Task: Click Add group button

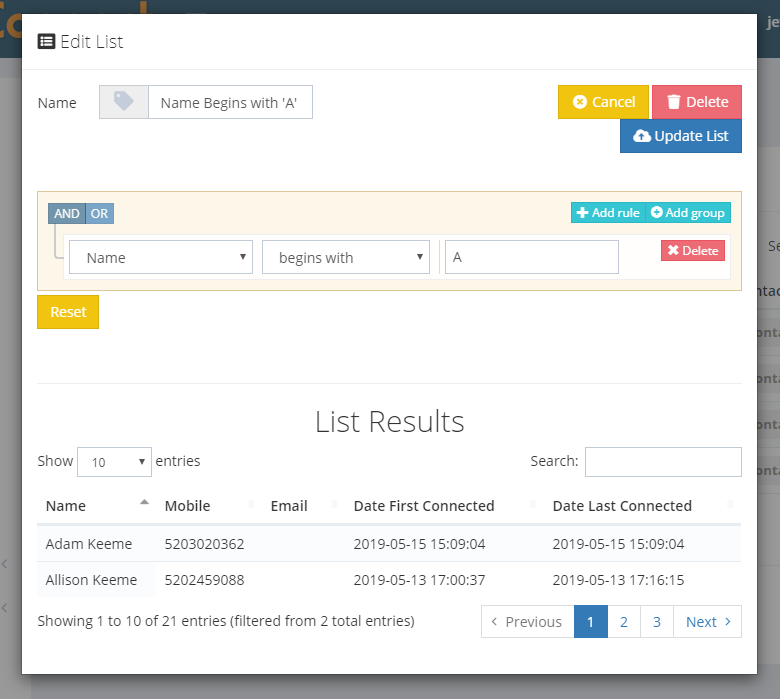Action: tap(688, 212)
